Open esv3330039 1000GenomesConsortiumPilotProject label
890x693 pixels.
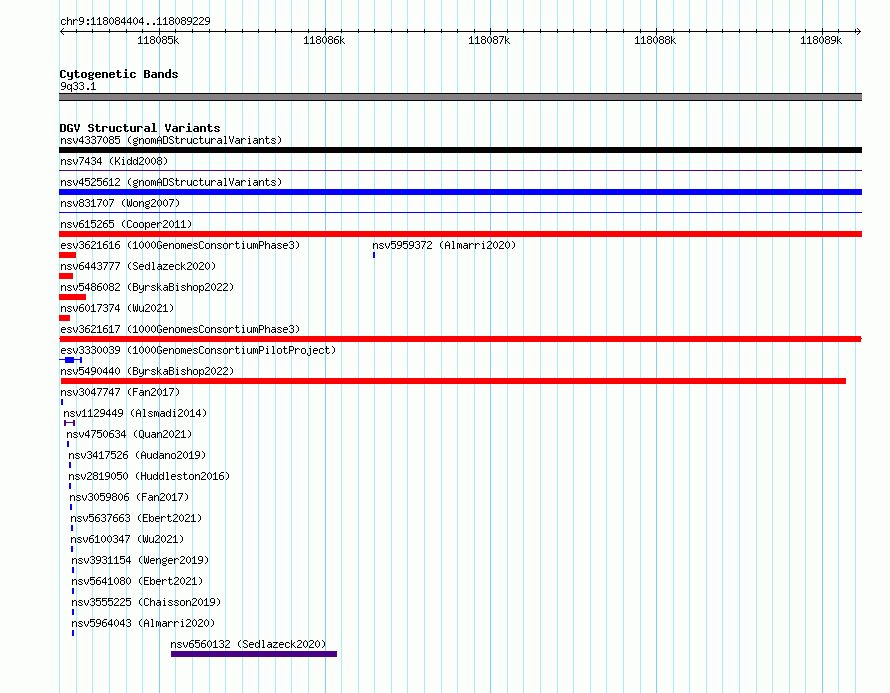[198, 350]
